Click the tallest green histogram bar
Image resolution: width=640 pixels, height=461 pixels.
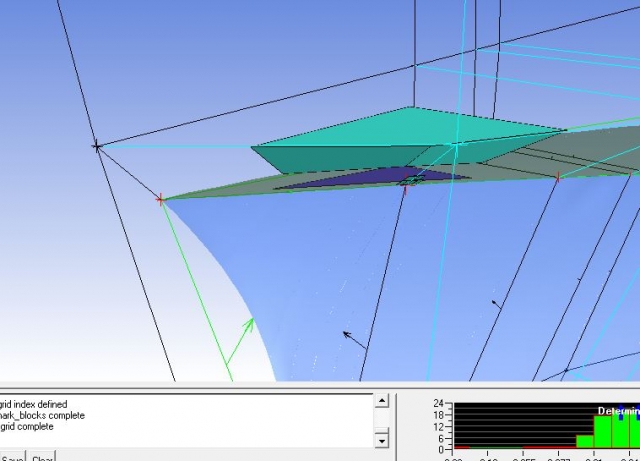[x=620, y=427]
